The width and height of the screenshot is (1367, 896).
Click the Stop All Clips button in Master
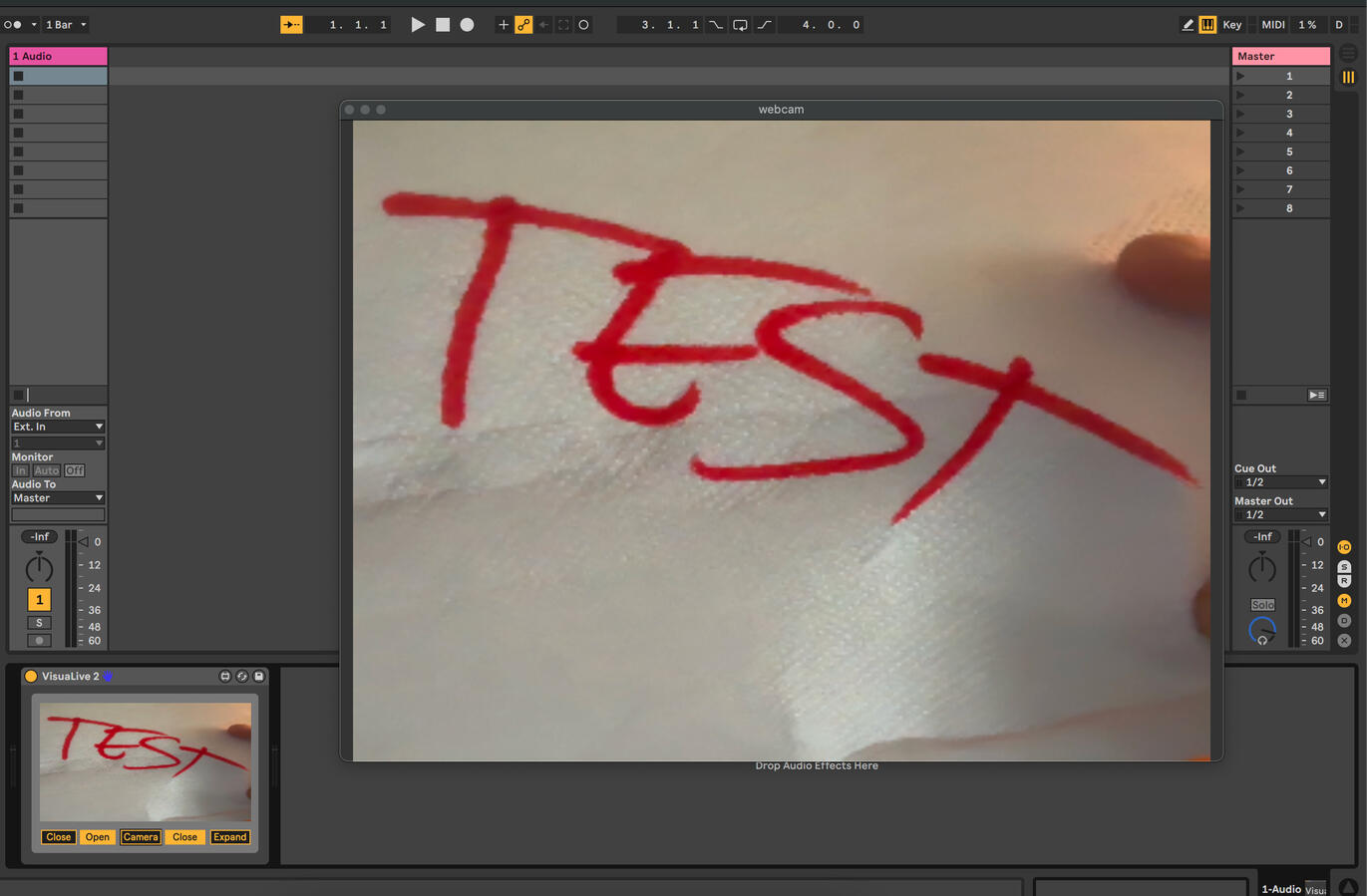click(1241, 395)
